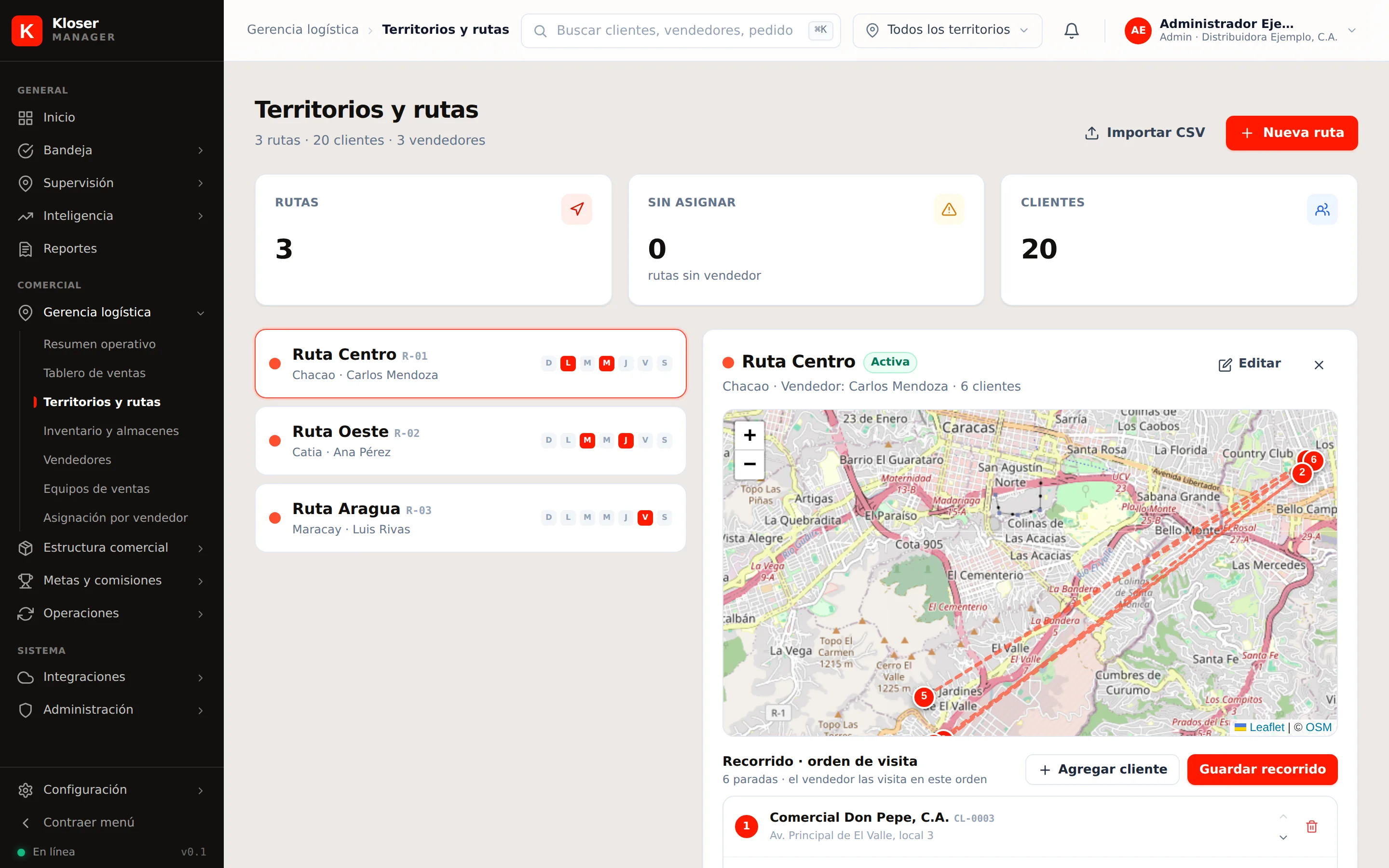Expand the Configuración section
Image resolution: width=1389 pixels, height=868 pixels.
[112, 790]
